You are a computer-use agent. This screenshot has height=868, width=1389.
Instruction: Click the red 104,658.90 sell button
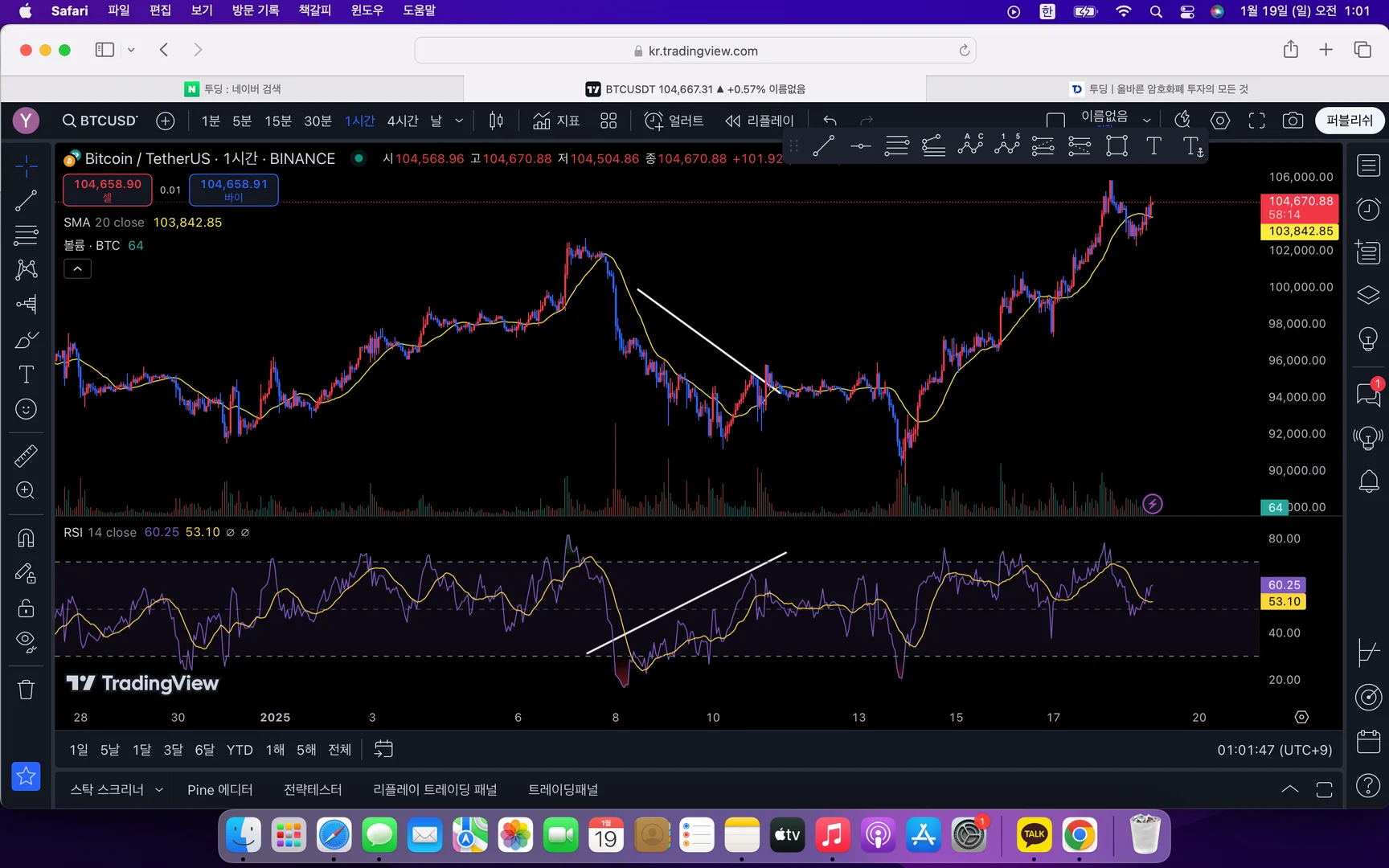pyautogui.click(x=108, y=190)
